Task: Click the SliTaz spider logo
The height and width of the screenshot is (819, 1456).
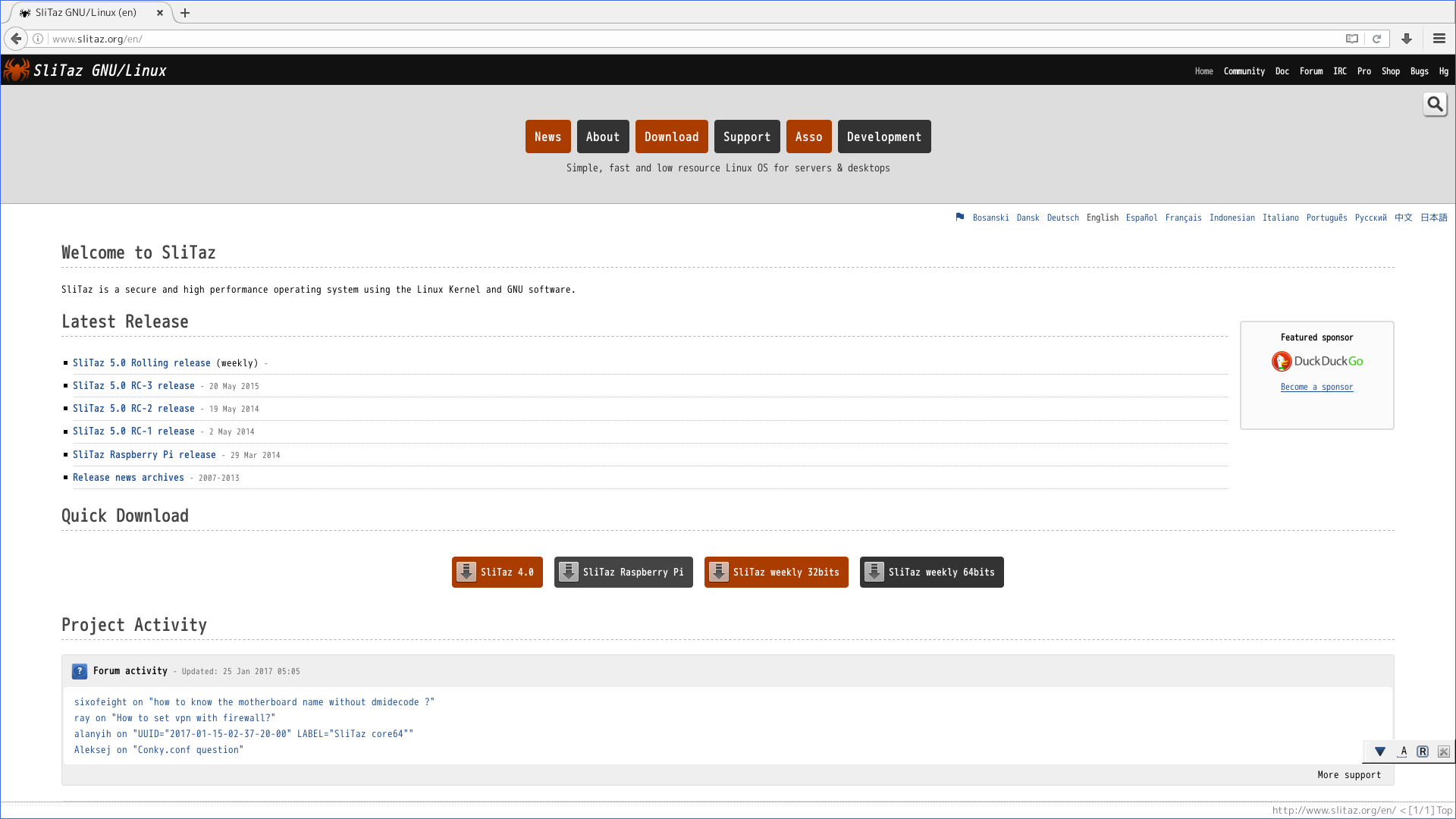Action: (17, 71)
